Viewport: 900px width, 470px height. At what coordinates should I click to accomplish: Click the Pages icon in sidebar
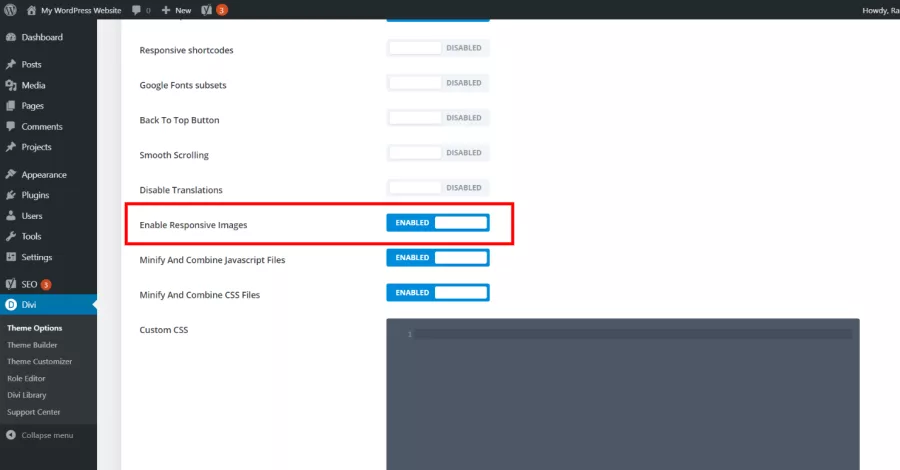coord(11,106)
